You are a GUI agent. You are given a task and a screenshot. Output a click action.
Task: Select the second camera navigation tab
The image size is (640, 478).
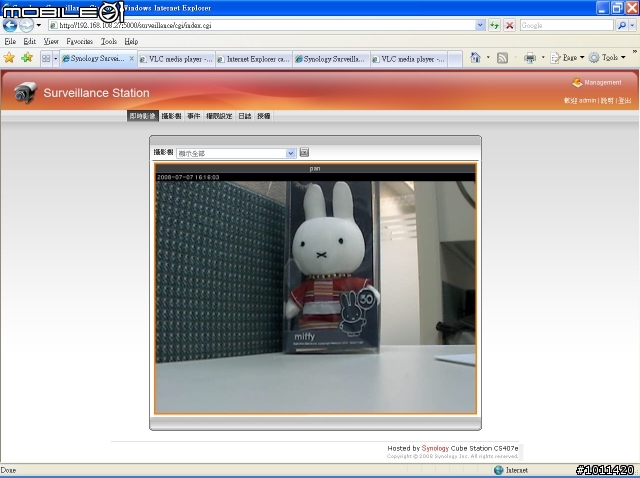coord(171,116)
